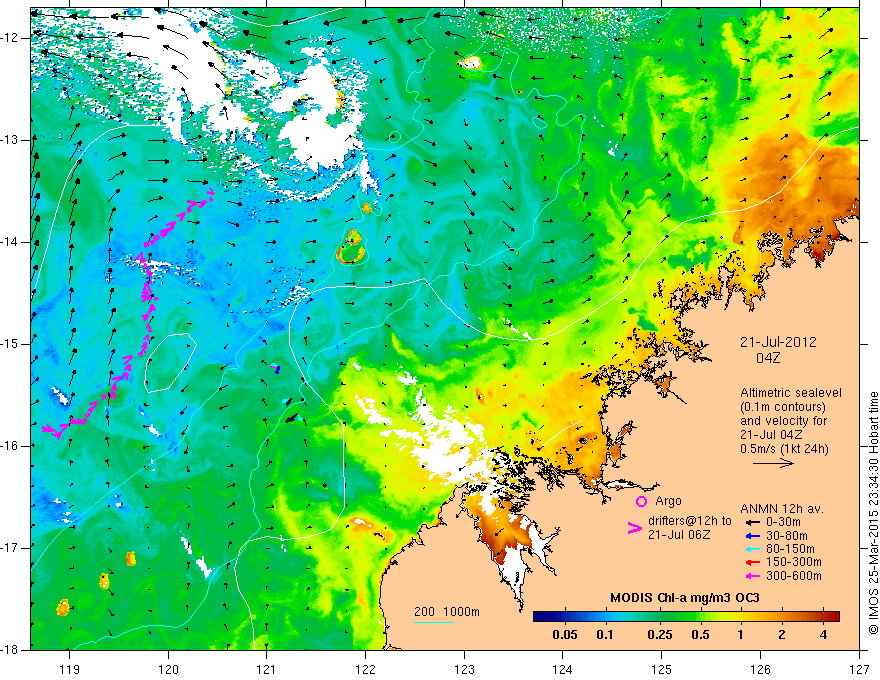880x680 pixels.
Task: Click the magenta 300-600m arrow legend icon
Action: (753, 576)
